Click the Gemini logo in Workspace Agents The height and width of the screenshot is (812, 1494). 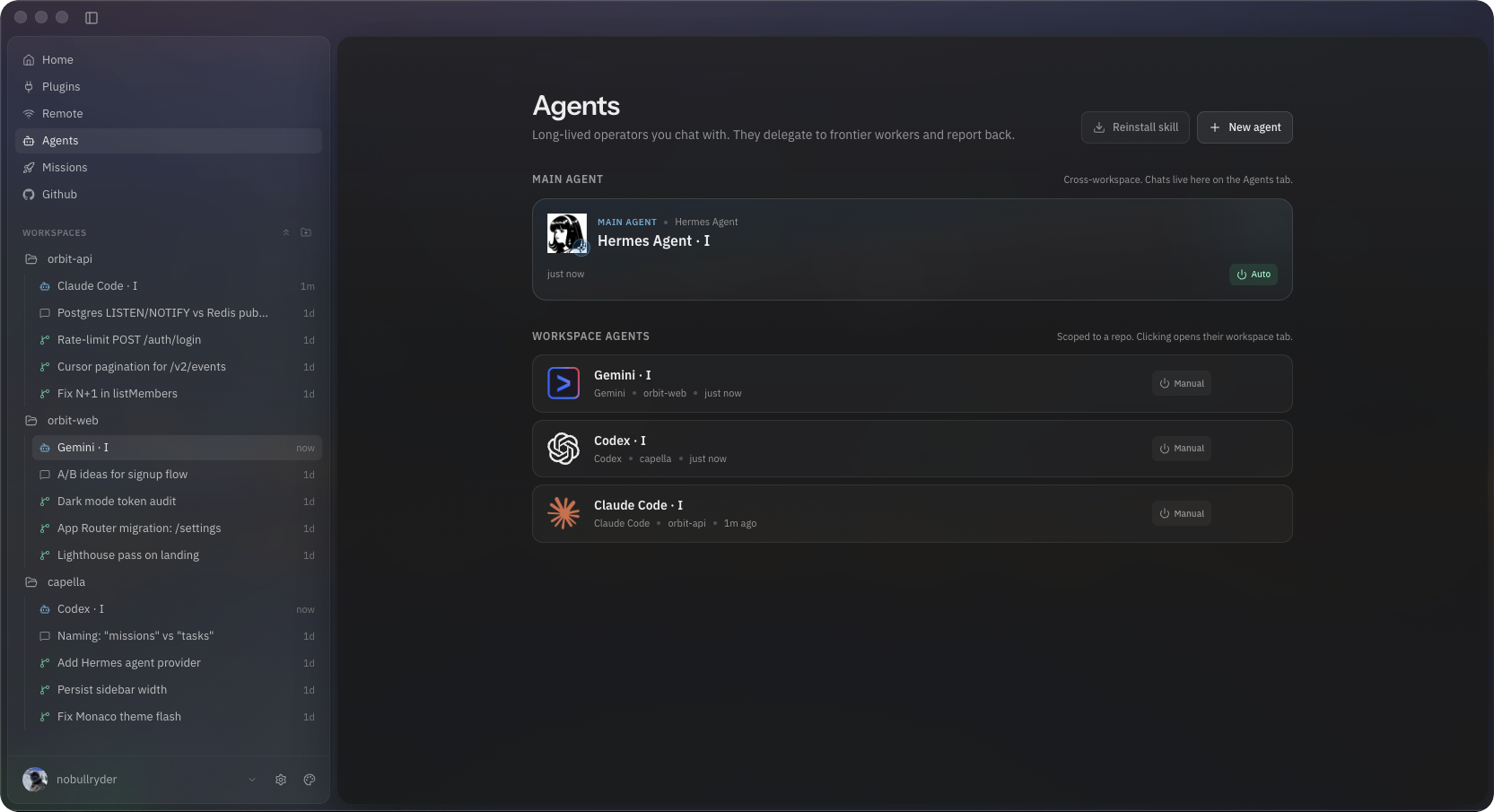[x=564, y=383]
